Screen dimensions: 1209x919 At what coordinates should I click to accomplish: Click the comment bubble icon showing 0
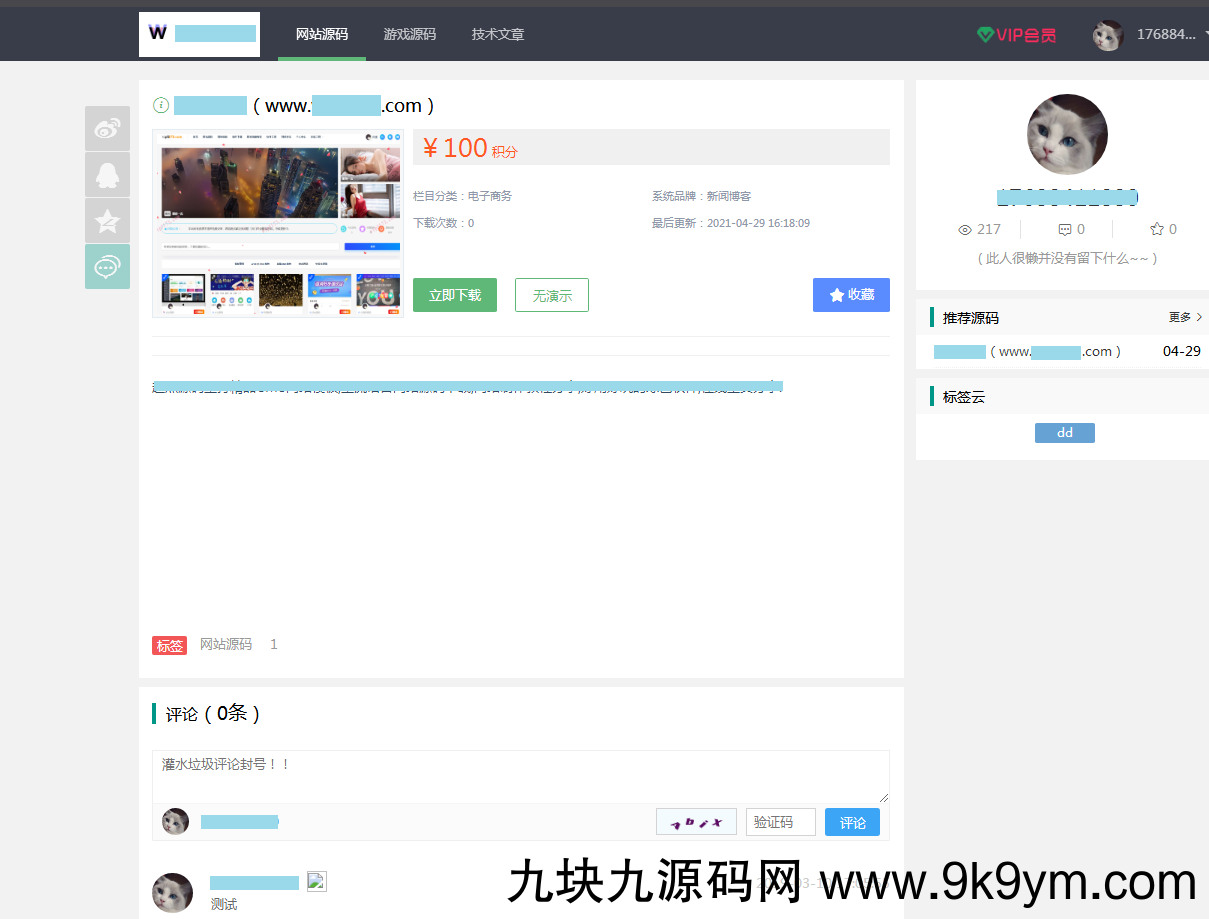click(x=1064, y=229)
